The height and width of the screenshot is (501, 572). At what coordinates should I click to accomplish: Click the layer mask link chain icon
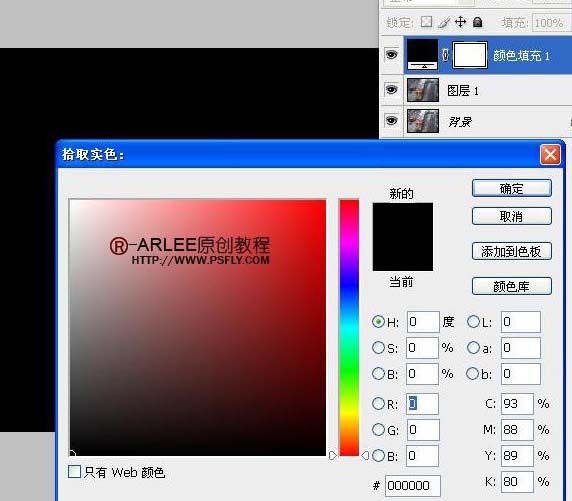pos(445,55)
